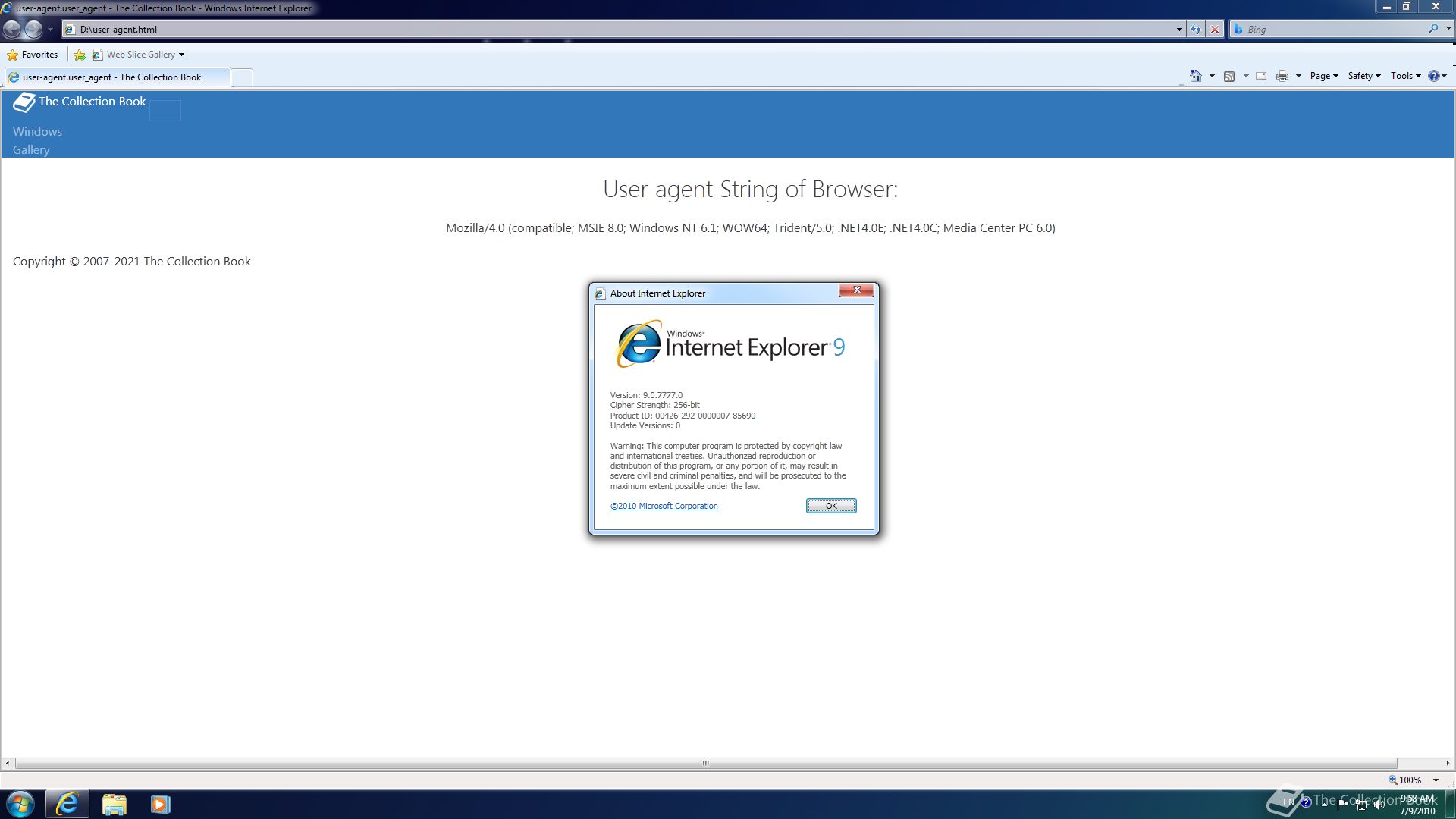Screen dimensions: 1456x819
Task: Open Windows Explorer from taskbar
Action: [114, 804]
